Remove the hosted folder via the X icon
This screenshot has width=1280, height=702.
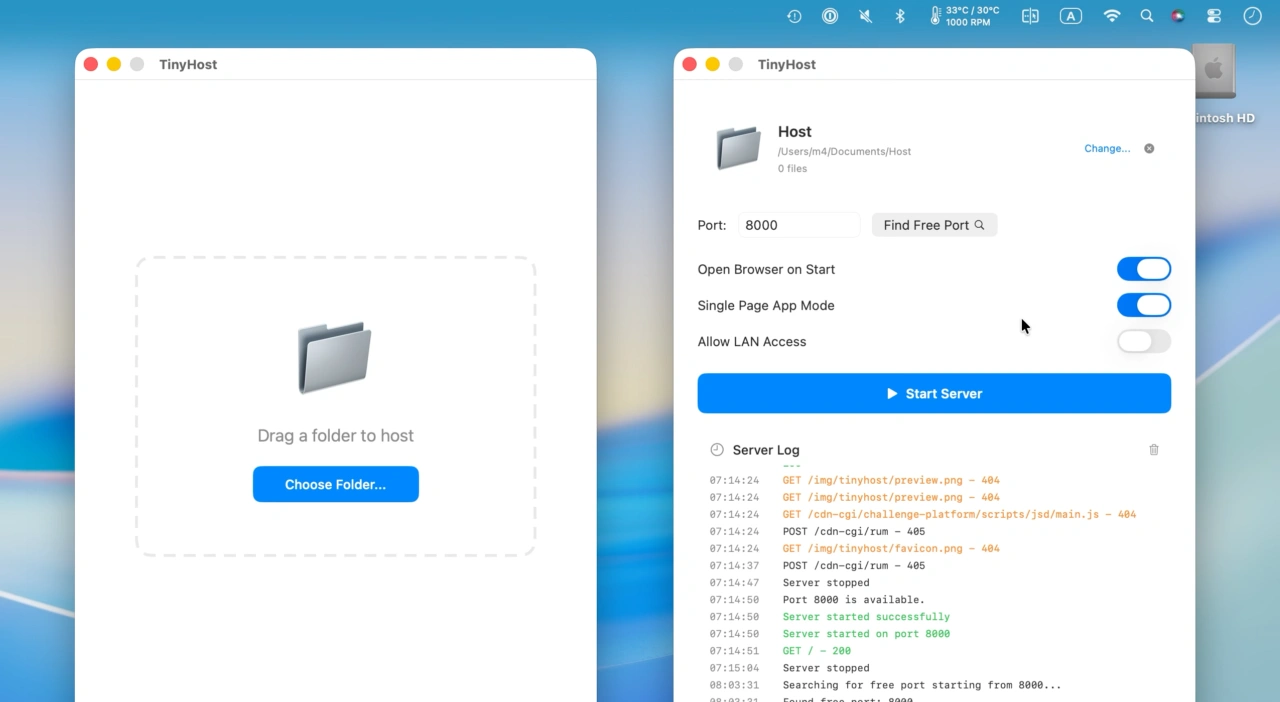[1149, 148]
